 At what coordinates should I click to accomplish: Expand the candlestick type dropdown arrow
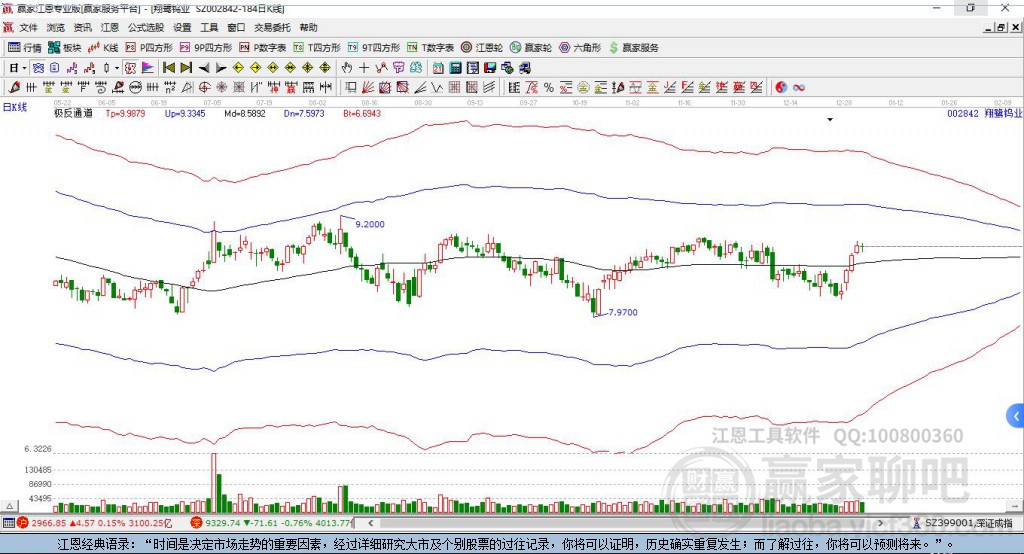pos(117,68)
